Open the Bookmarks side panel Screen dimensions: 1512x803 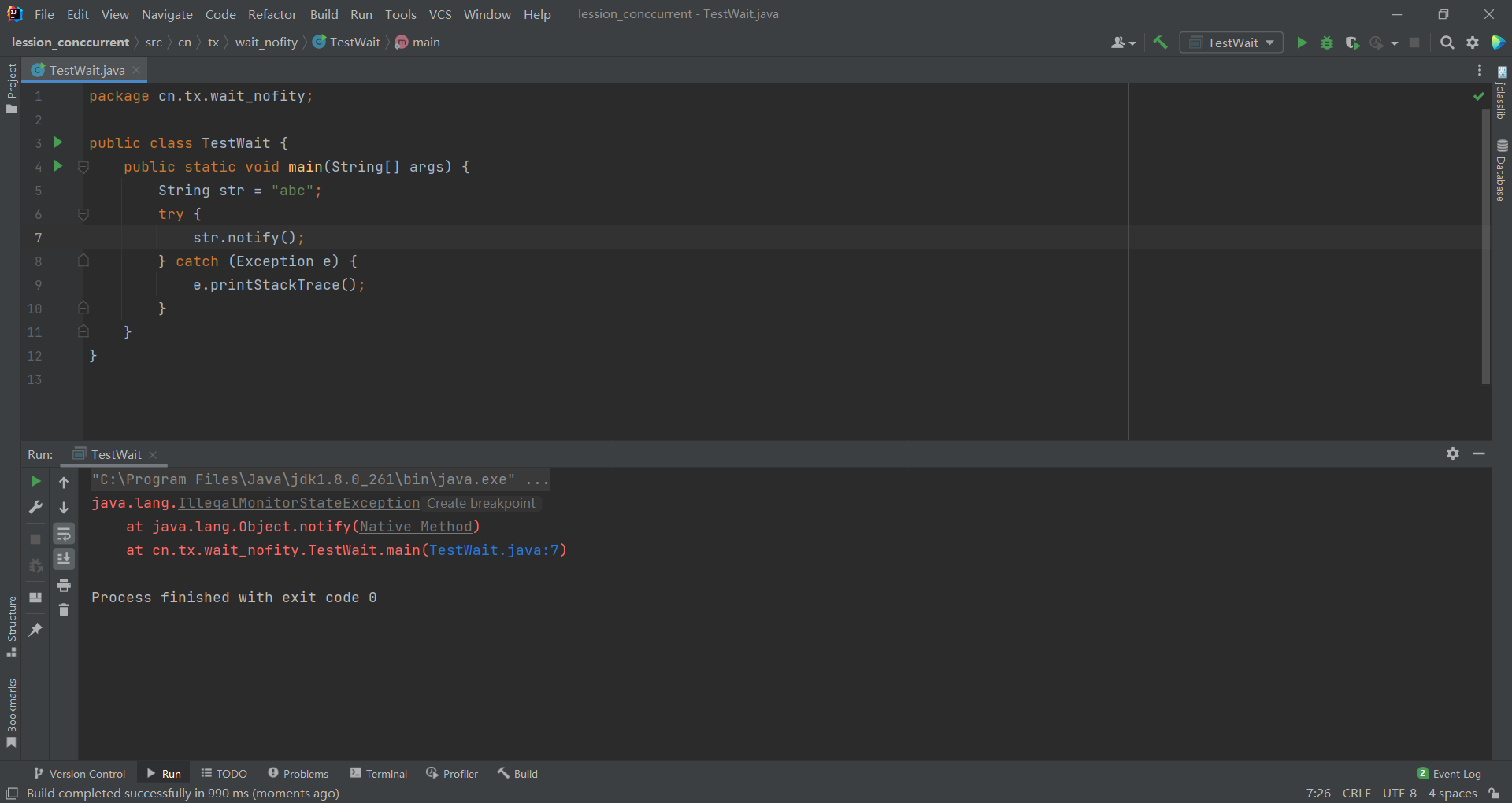[x=11, y=713]
